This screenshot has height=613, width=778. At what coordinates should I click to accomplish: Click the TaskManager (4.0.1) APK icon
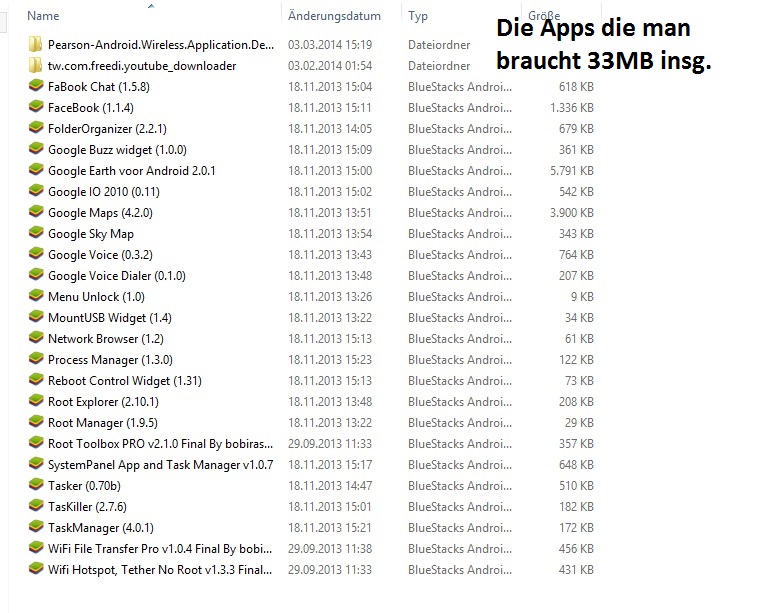(36, 527)
